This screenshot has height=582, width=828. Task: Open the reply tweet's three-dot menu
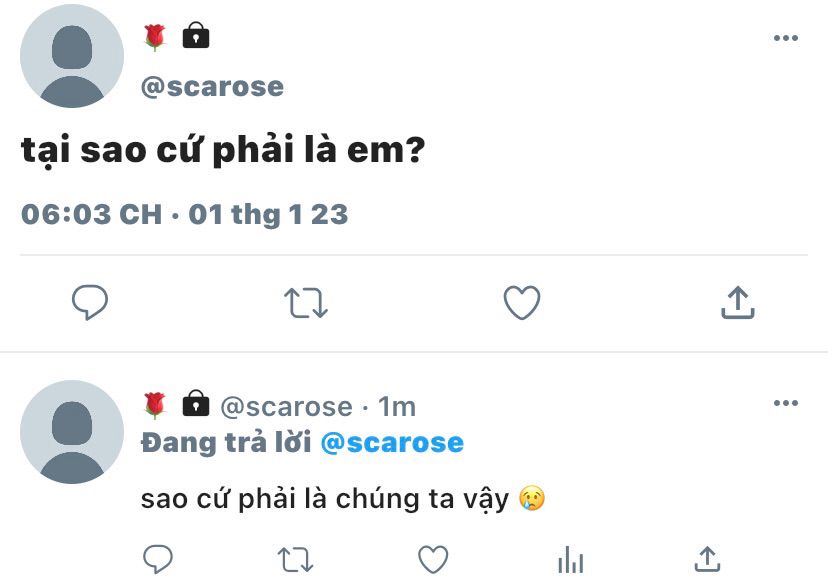point(786,403)
